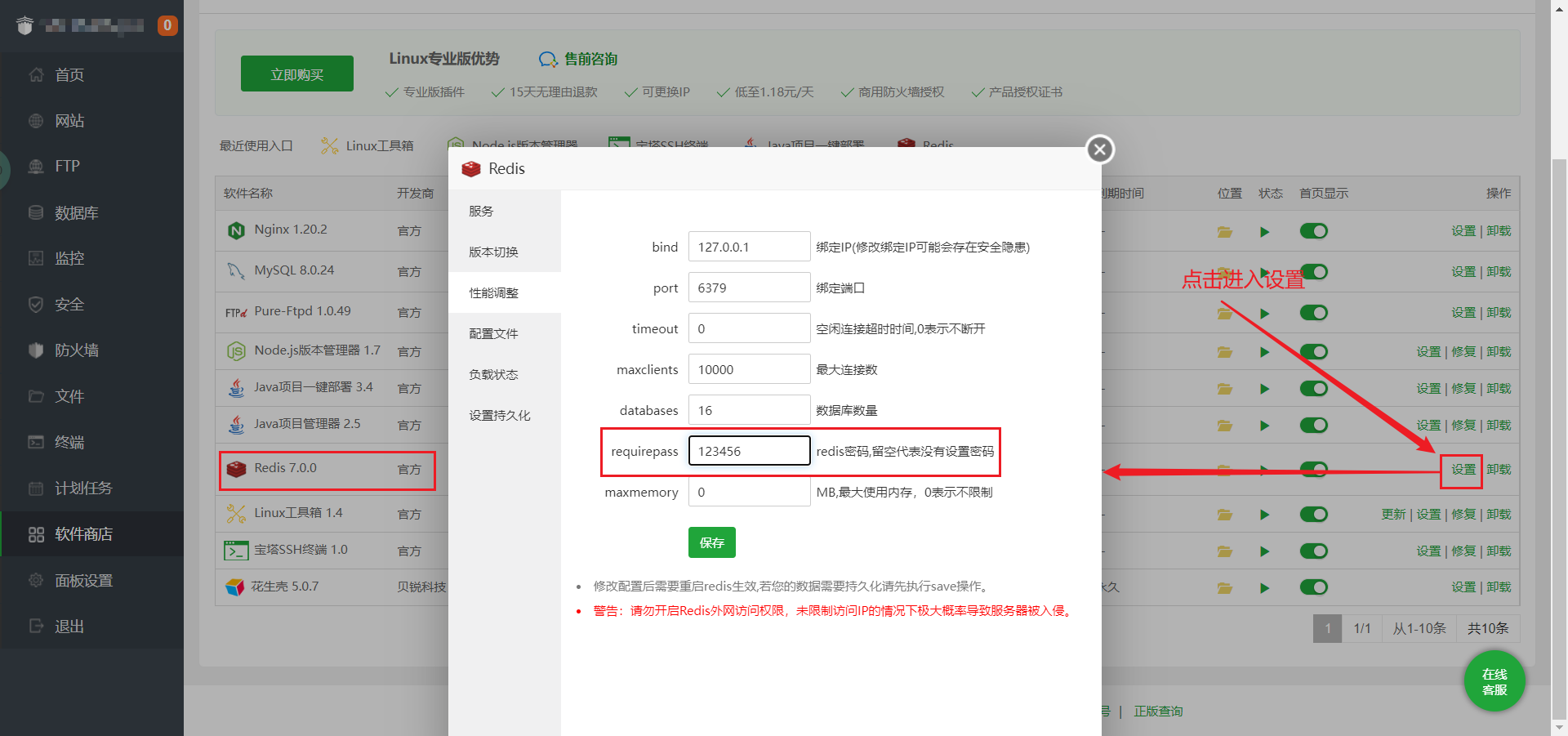Open 数据库 database section
This screenshot has width=1568, height=736.
click(76, 213)
